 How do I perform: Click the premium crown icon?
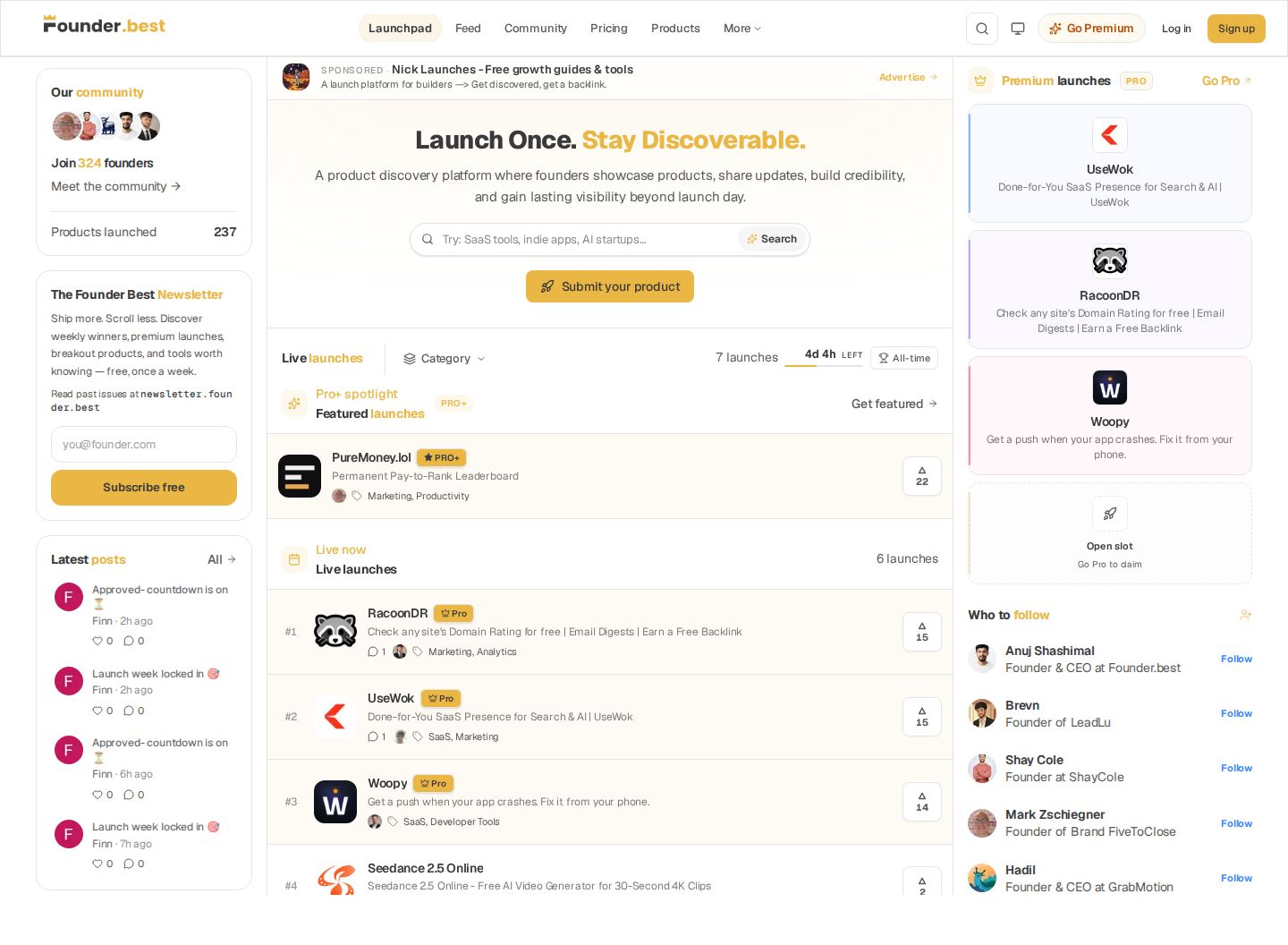(980, 81)
